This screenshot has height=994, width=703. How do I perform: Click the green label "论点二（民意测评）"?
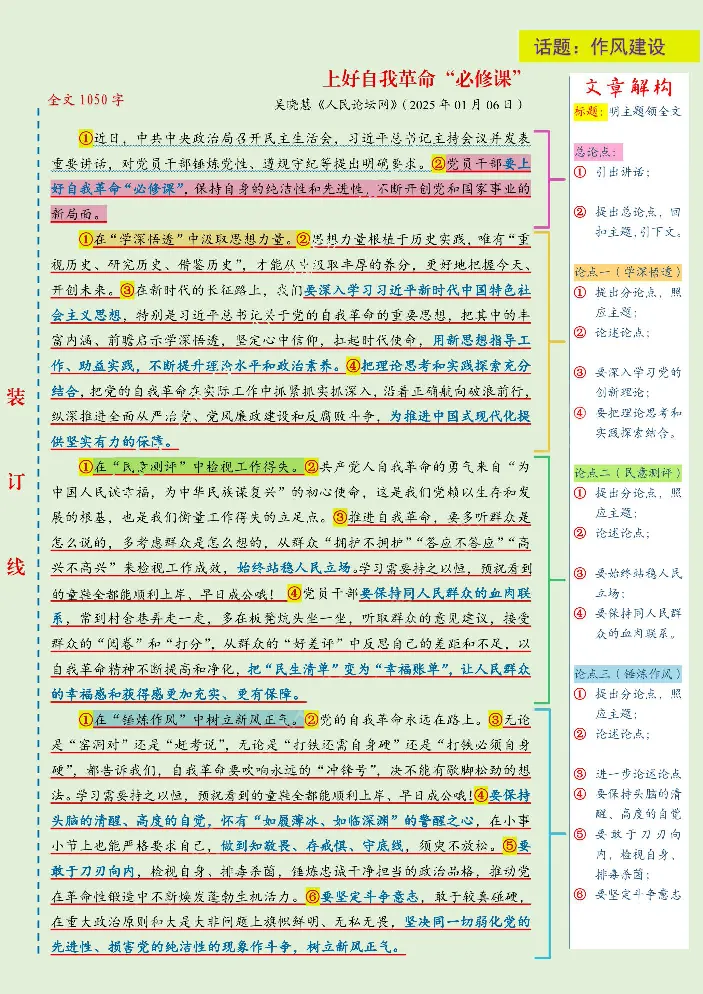(x=628, y=473)
